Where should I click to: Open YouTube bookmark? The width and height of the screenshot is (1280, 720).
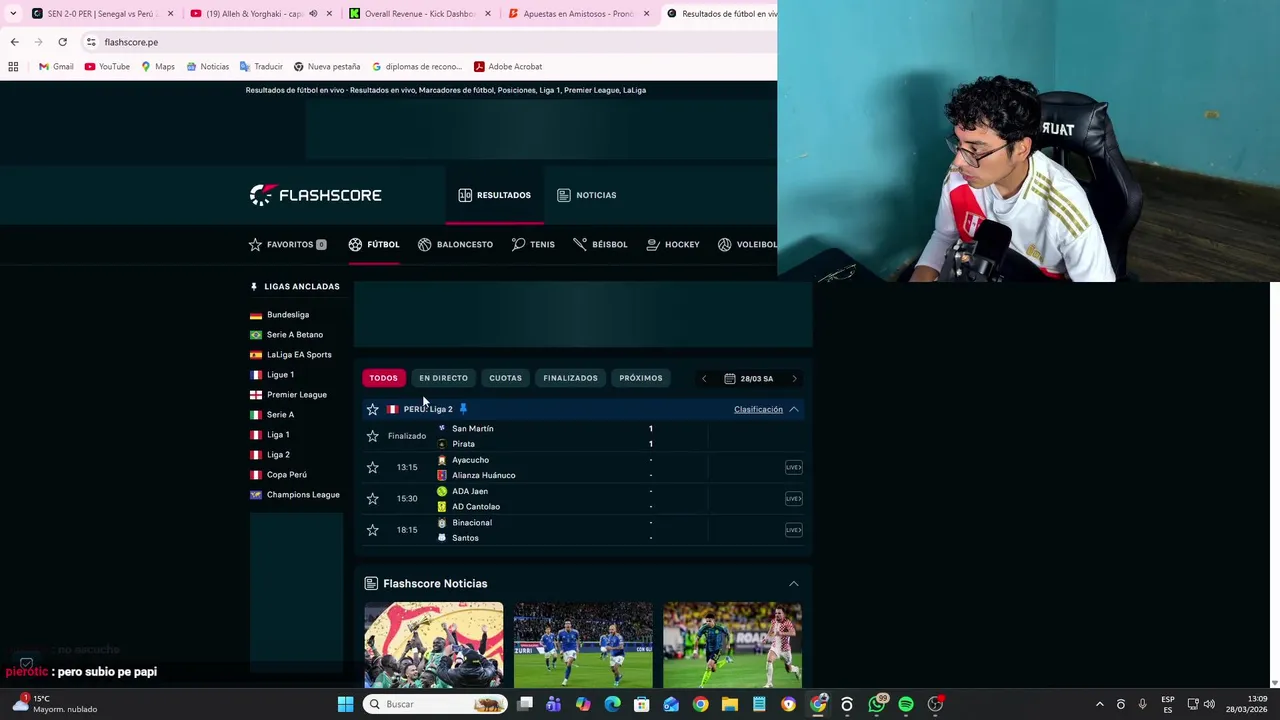(107, 67)
